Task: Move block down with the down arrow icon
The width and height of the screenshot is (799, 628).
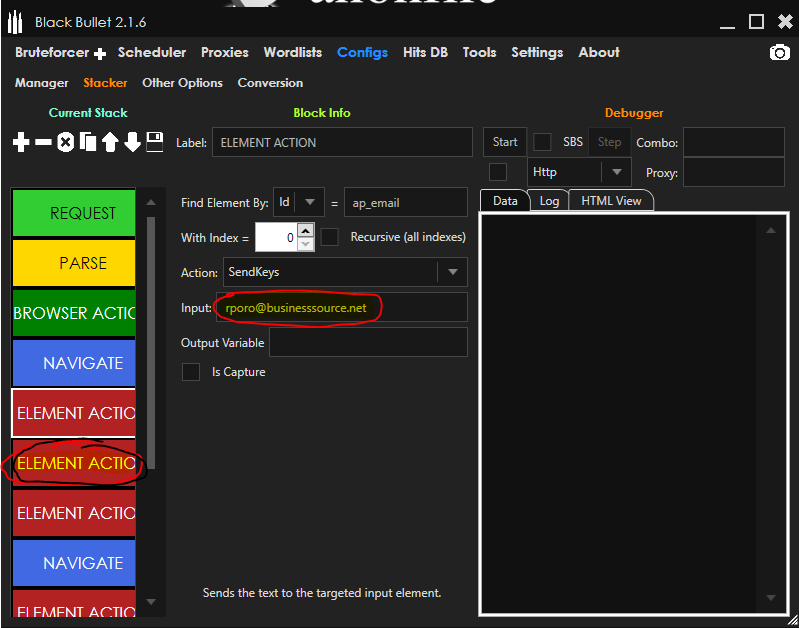Action: (132, 142)
